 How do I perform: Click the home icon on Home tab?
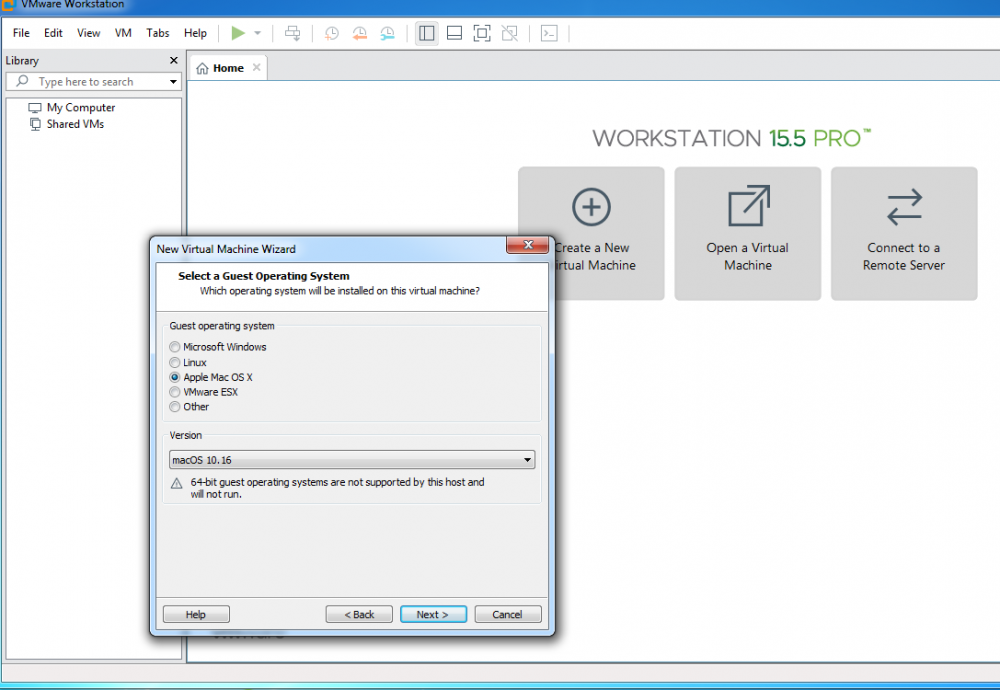pos(202,68)
